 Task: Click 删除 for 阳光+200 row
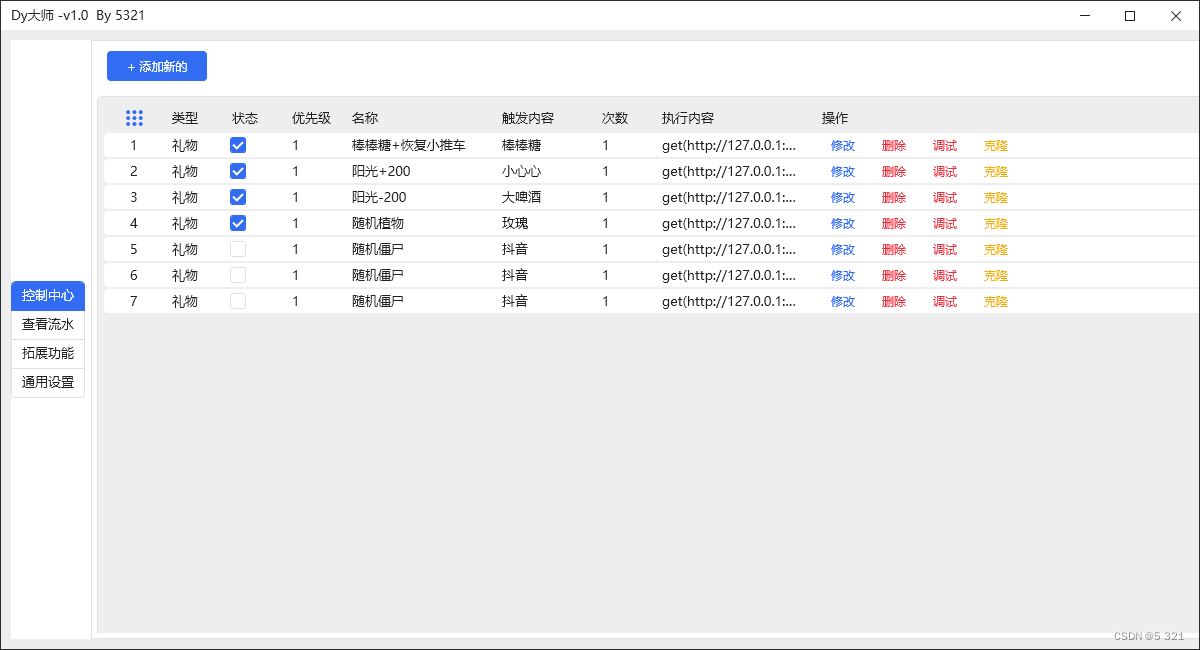(894, 172)
